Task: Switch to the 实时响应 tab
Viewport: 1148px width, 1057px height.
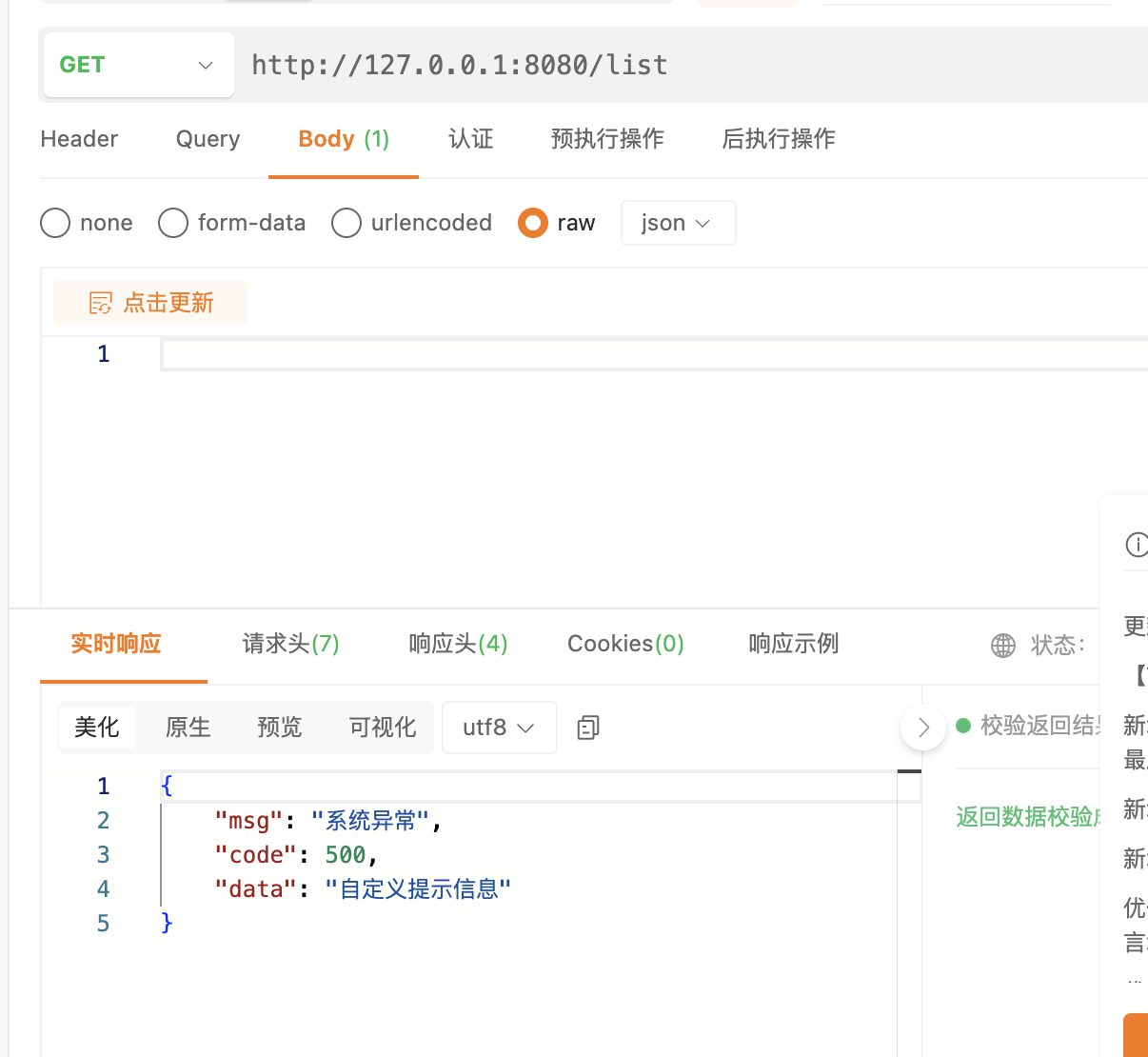Action: [x=116, y=644]
